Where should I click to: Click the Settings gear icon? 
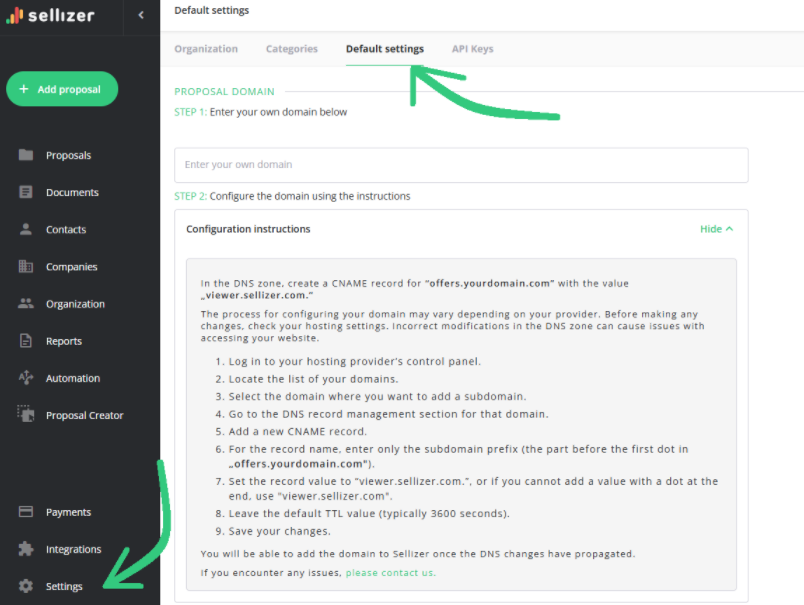[x=26, y=586]
